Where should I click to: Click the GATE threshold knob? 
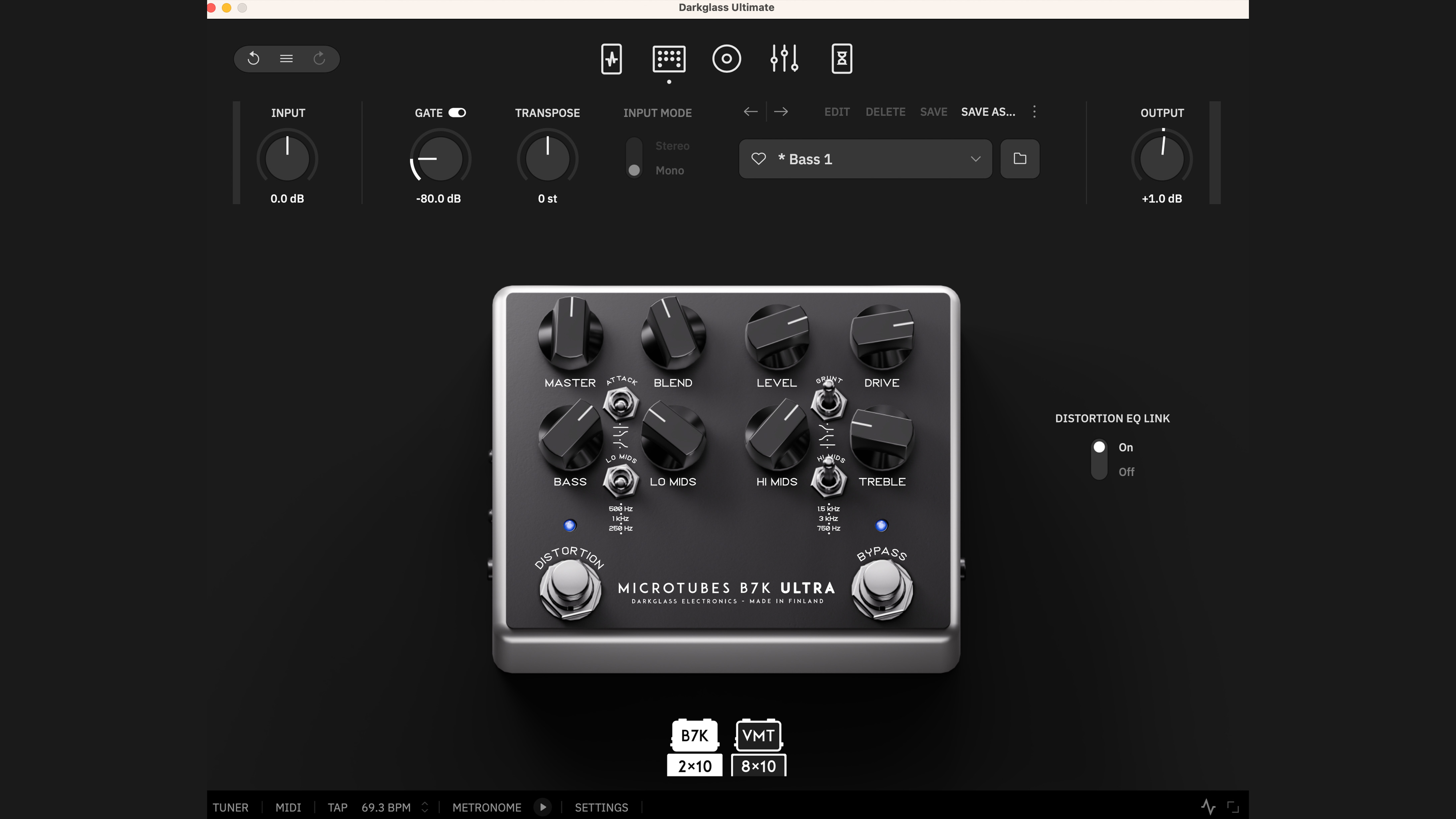pos(440,158)
